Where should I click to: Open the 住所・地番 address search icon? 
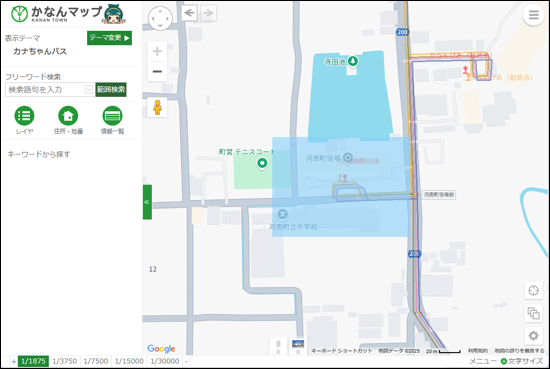(68, 116)
